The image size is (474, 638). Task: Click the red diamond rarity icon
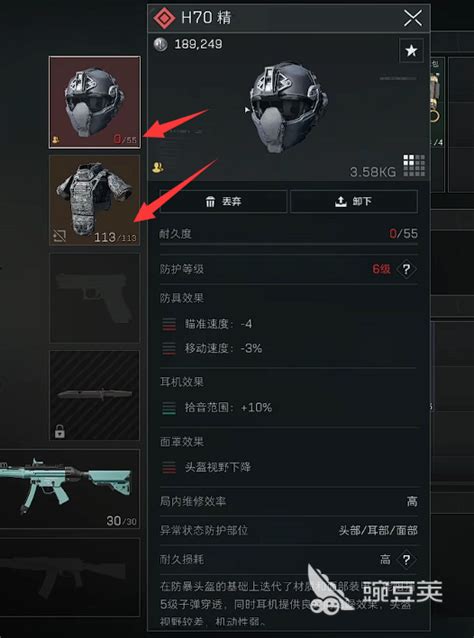tap(164, 18)
